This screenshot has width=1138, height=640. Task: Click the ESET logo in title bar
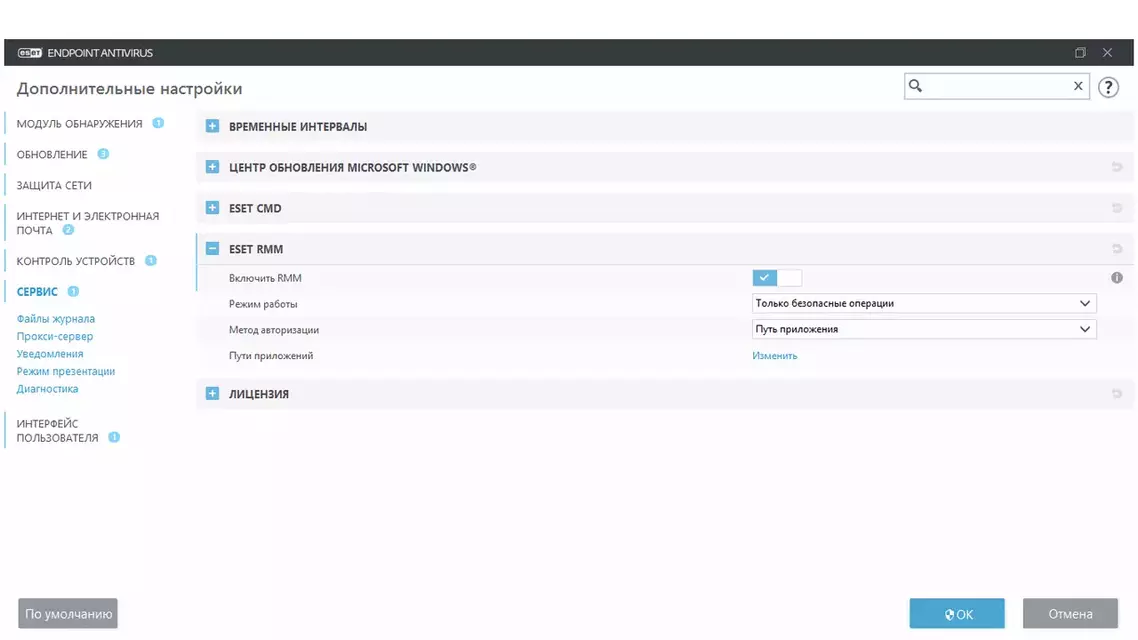point(30,53)
